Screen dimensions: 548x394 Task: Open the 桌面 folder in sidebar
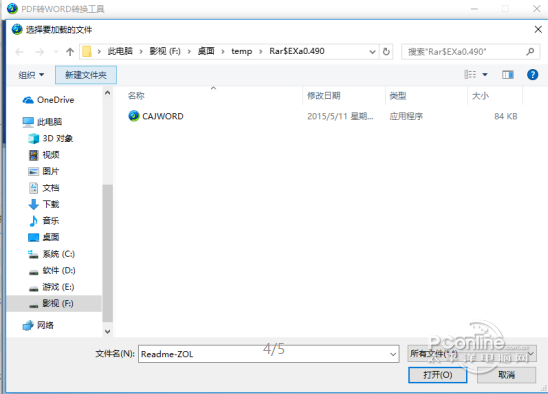click(x=44, y=237)
